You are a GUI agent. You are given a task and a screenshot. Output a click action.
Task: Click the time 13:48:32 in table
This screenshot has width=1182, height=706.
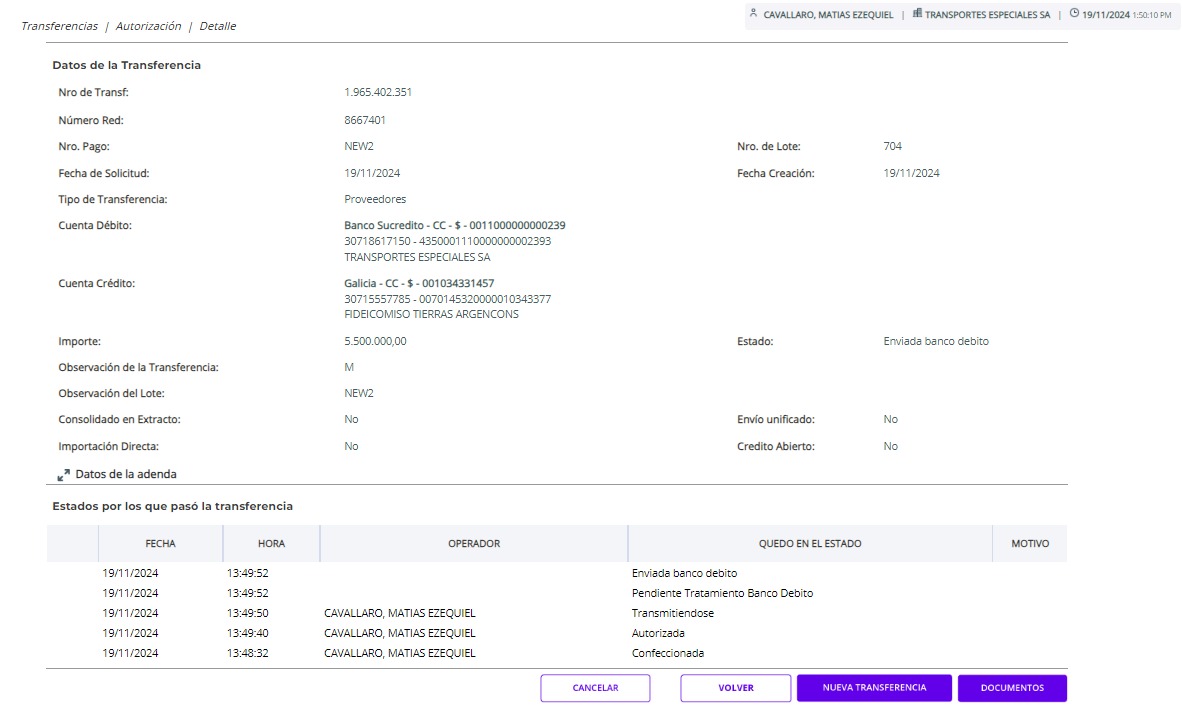[247, 653]
